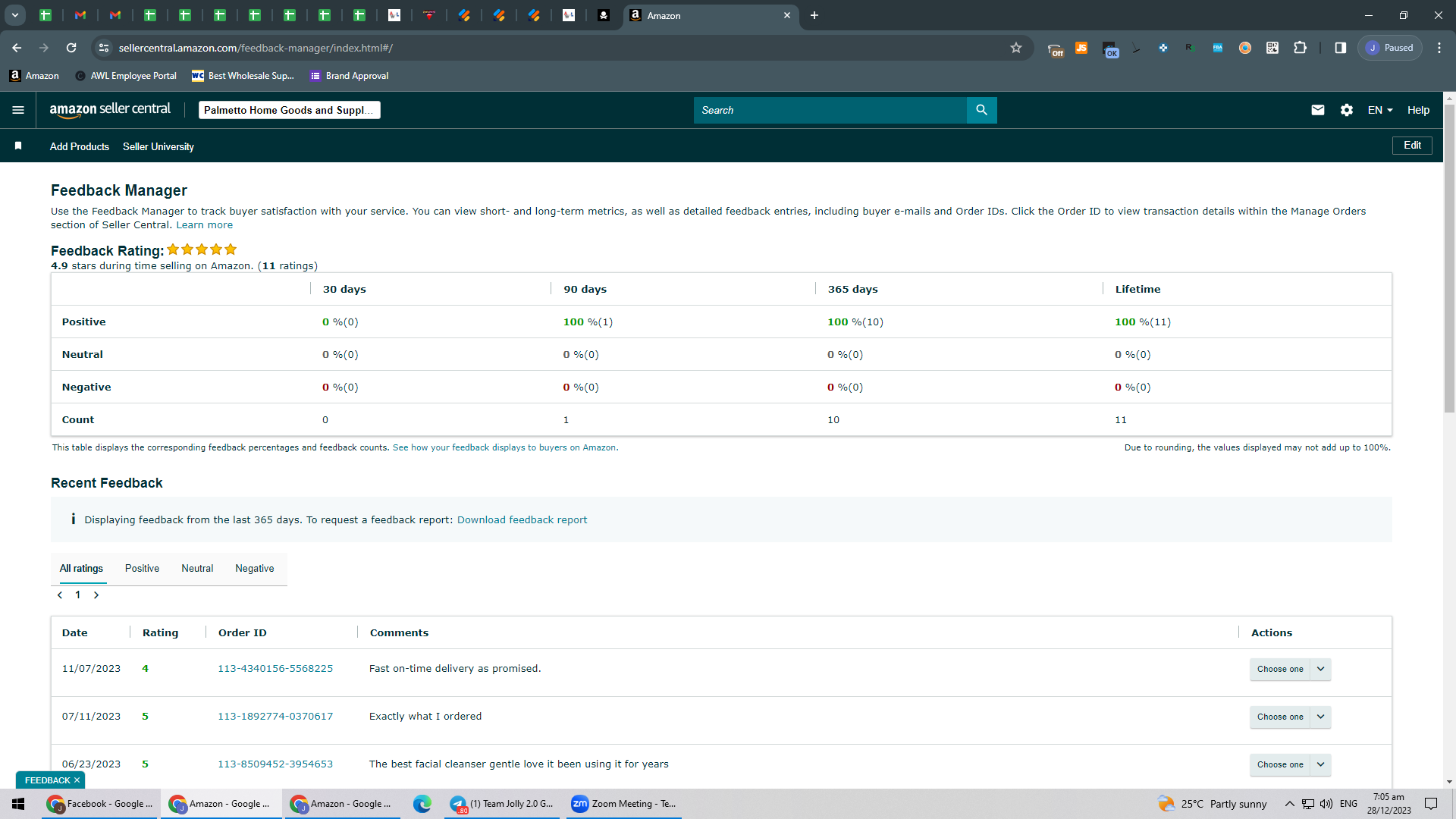The height and width of the screenshot is (819, 1456).
Task: Open the notifications center icon
Action: [x=1431, y=804]
